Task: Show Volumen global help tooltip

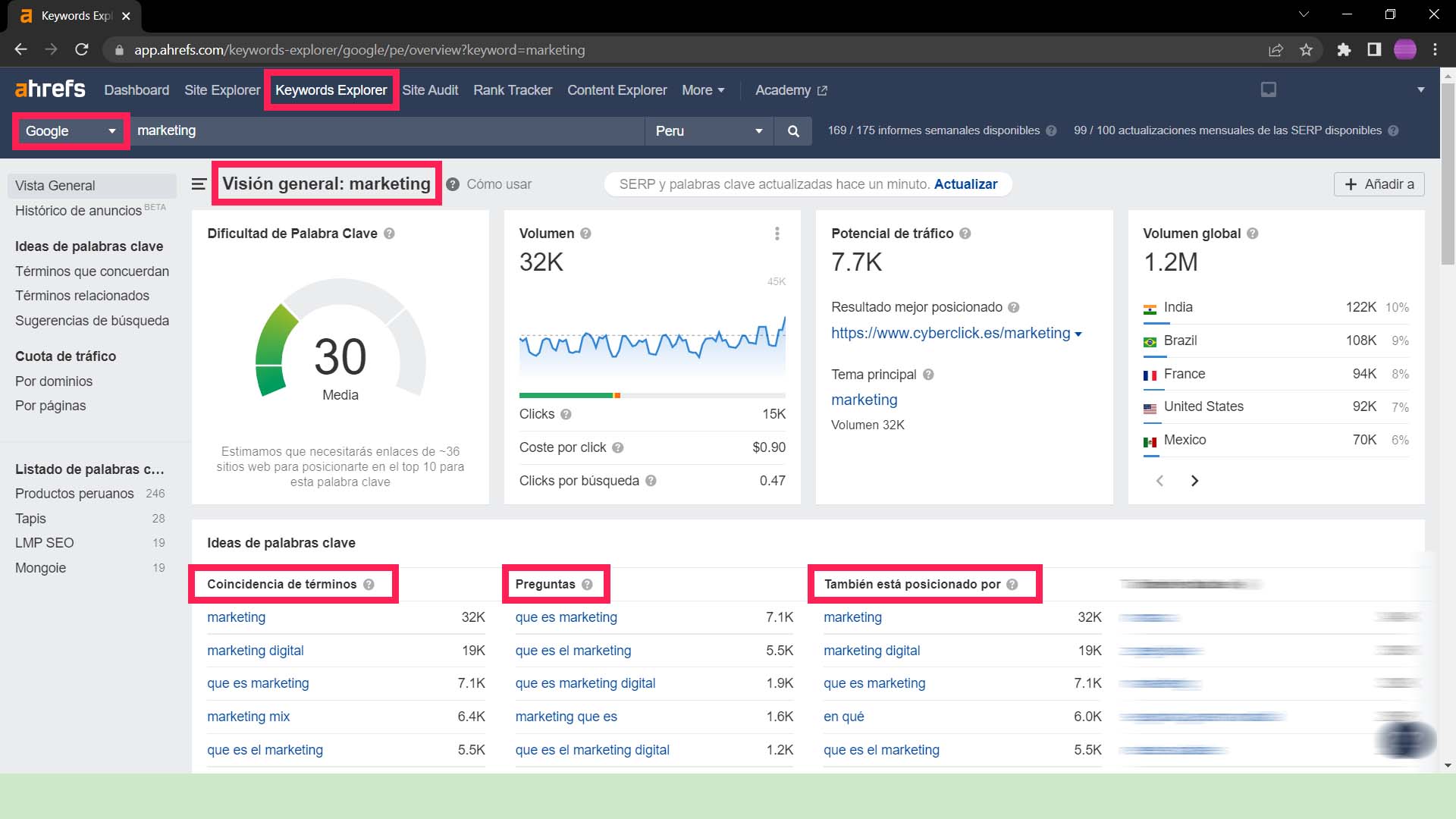Action: tap(1252, 234)
